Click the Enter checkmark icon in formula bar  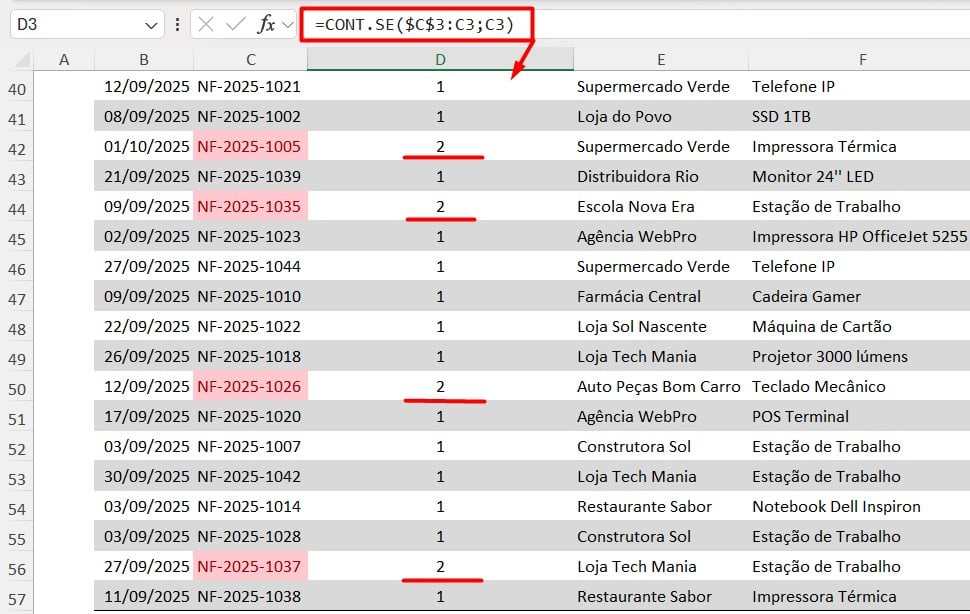235,24
